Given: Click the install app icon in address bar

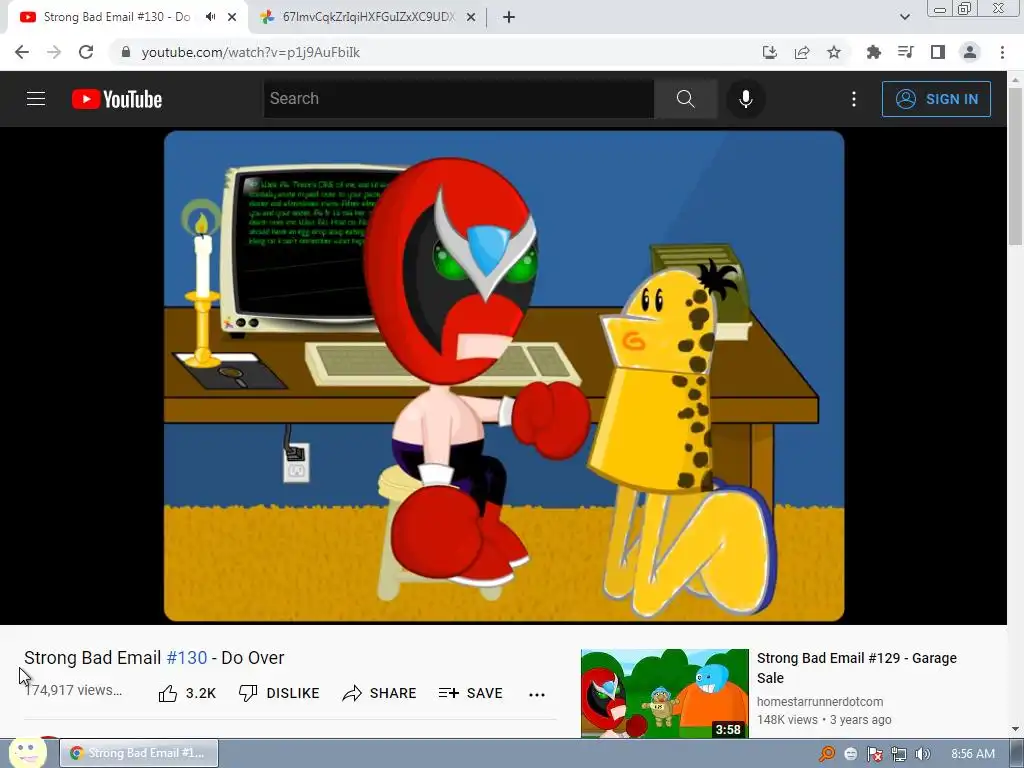Looking at the screenshot, I should (770, 52).
